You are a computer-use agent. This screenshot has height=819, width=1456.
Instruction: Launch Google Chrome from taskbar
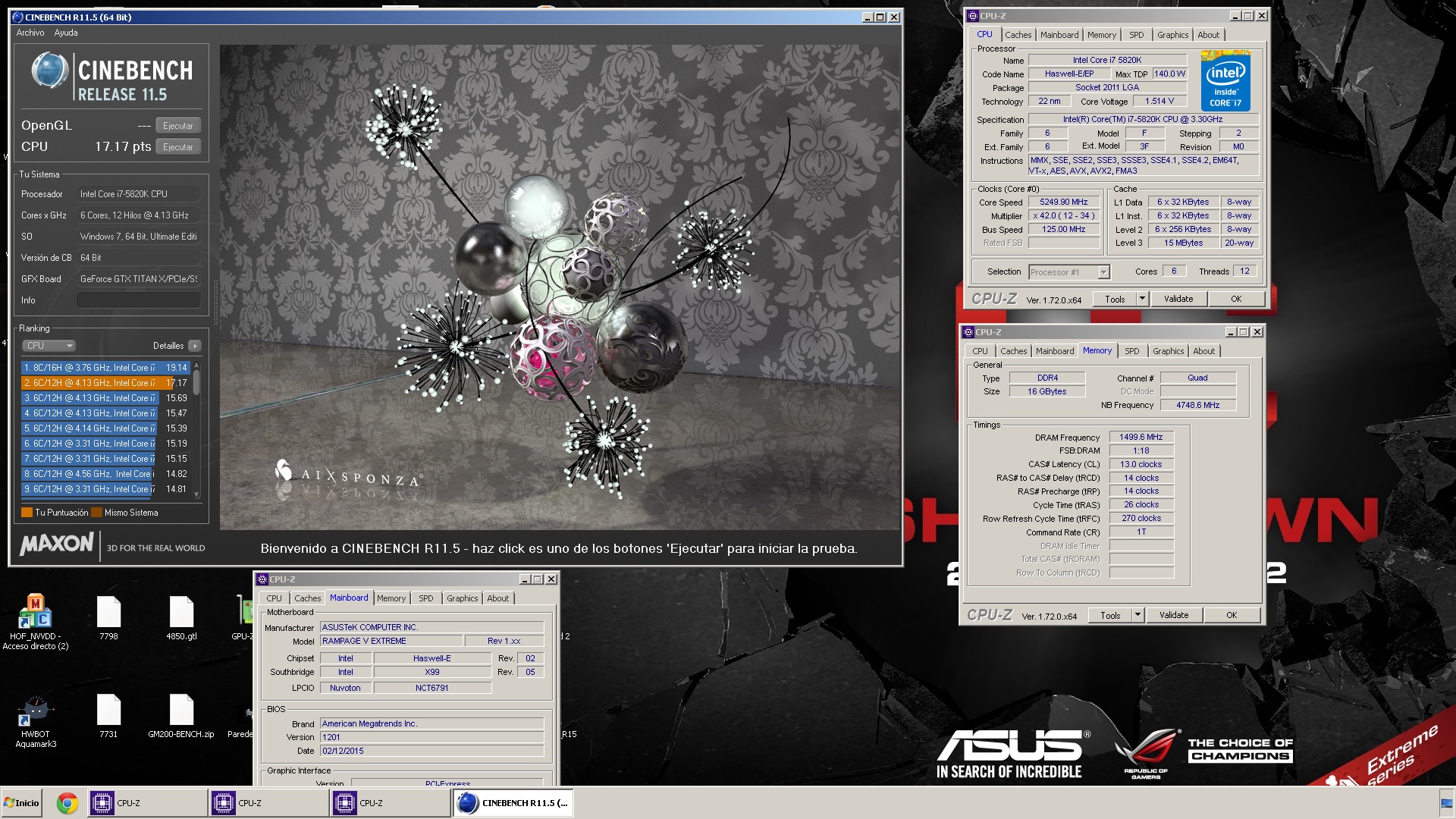click(67, 803)
